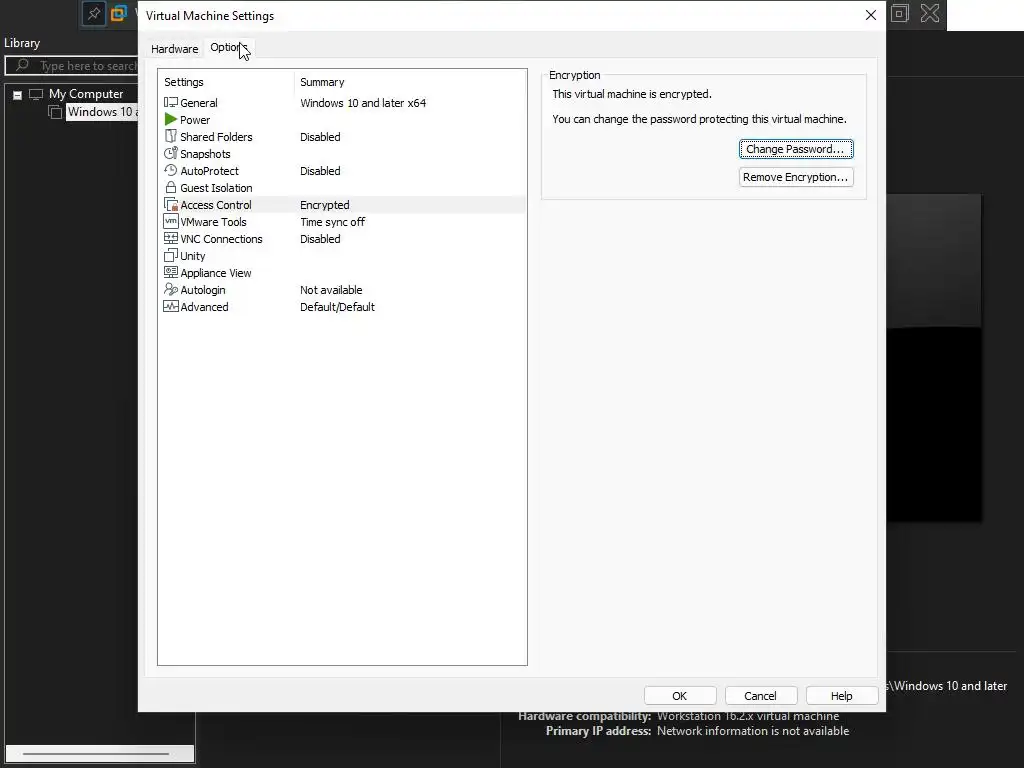The height and width of the screenshot is (768, 1024).
Task: Click the pin icon in VMware toolbar
Action: (x=94, y=14)
